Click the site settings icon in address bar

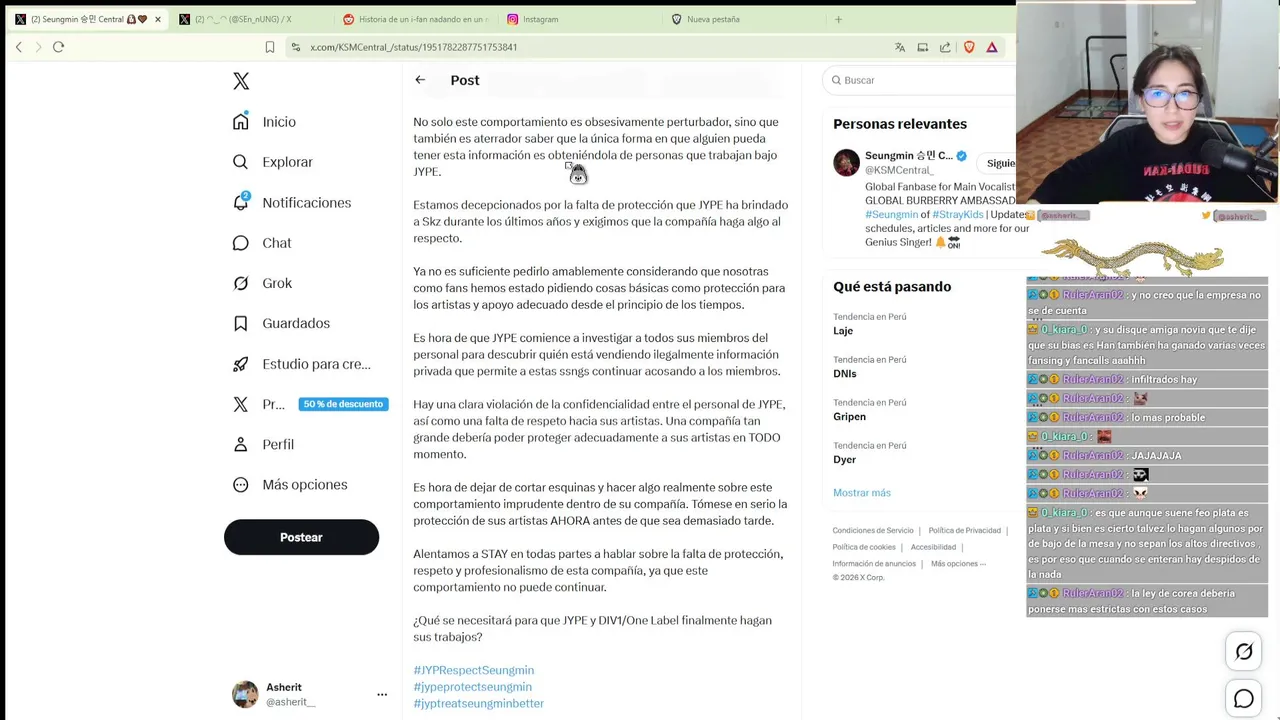click(x=295, y=47)
